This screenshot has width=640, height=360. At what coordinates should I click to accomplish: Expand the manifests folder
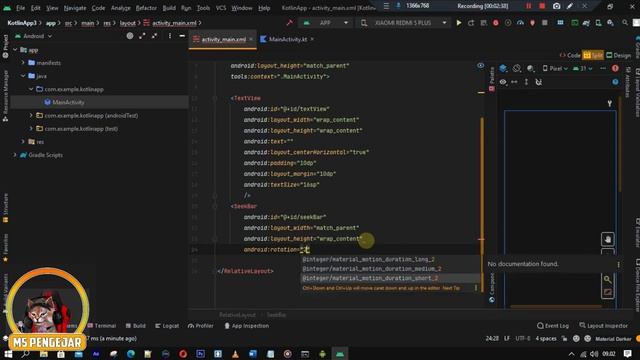coord(23,63)
